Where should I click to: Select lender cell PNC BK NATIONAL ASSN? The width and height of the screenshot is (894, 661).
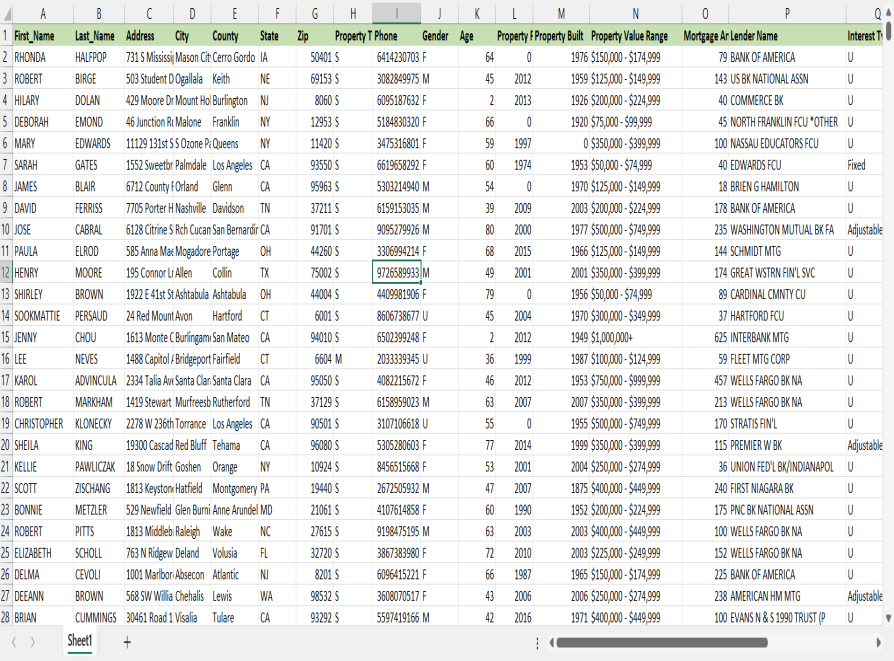pyautogui.click(x=787, y=510)
